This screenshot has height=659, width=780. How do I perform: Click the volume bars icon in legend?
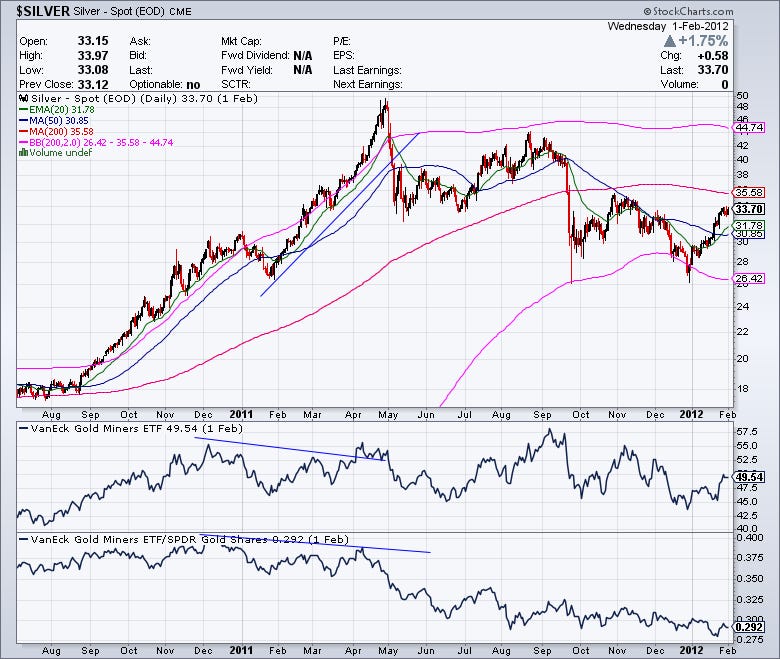pos(23,153)
